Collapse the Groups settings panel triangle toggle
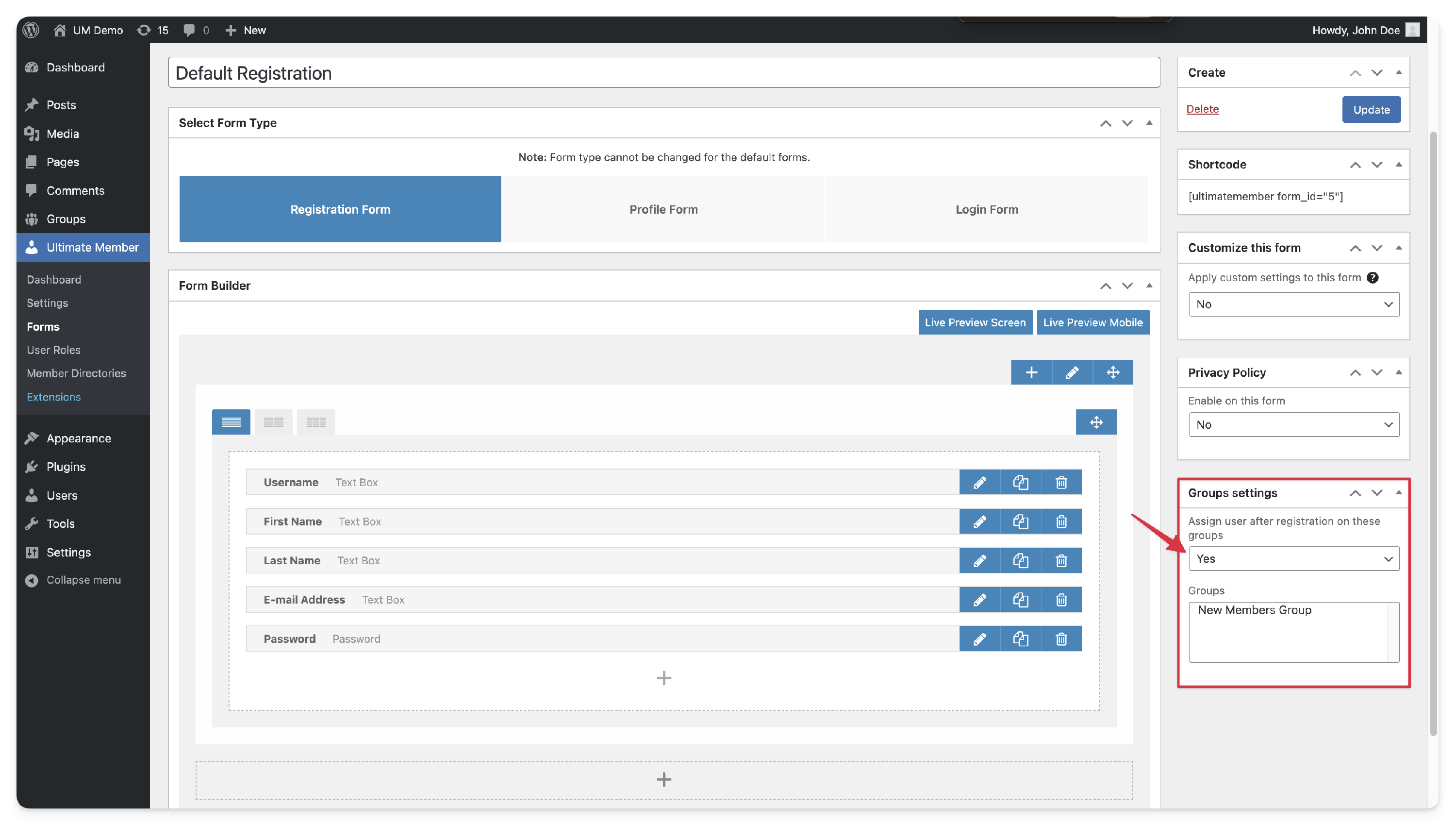1456x825 pixels. click(x=1398, y=492)
